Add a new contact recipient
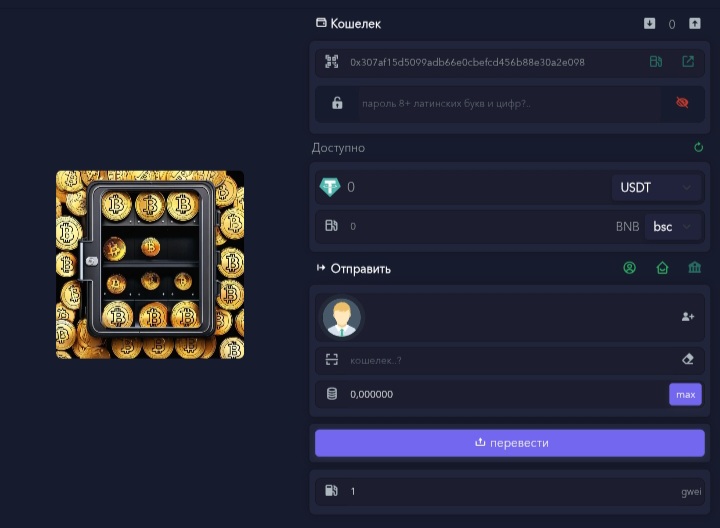Viewport: 720px width, 528px height. point(687,317)
